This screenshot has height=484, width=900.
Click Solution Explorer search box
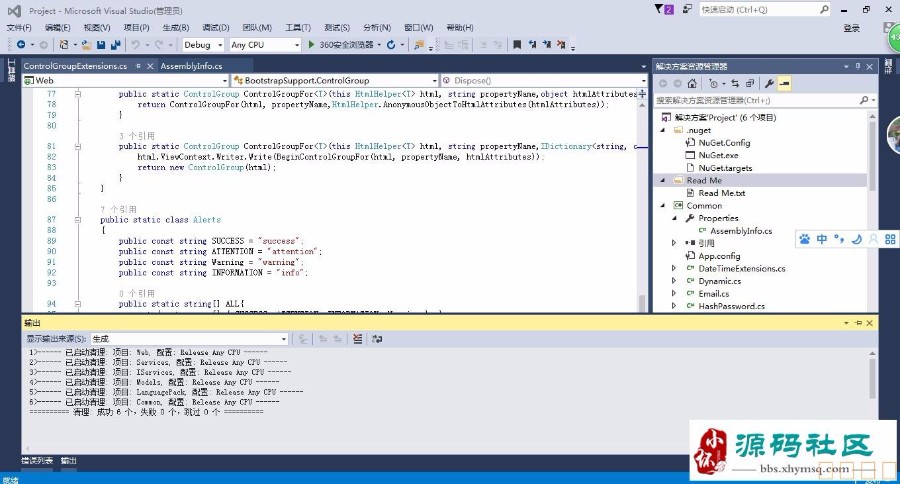tap(766, 100)
